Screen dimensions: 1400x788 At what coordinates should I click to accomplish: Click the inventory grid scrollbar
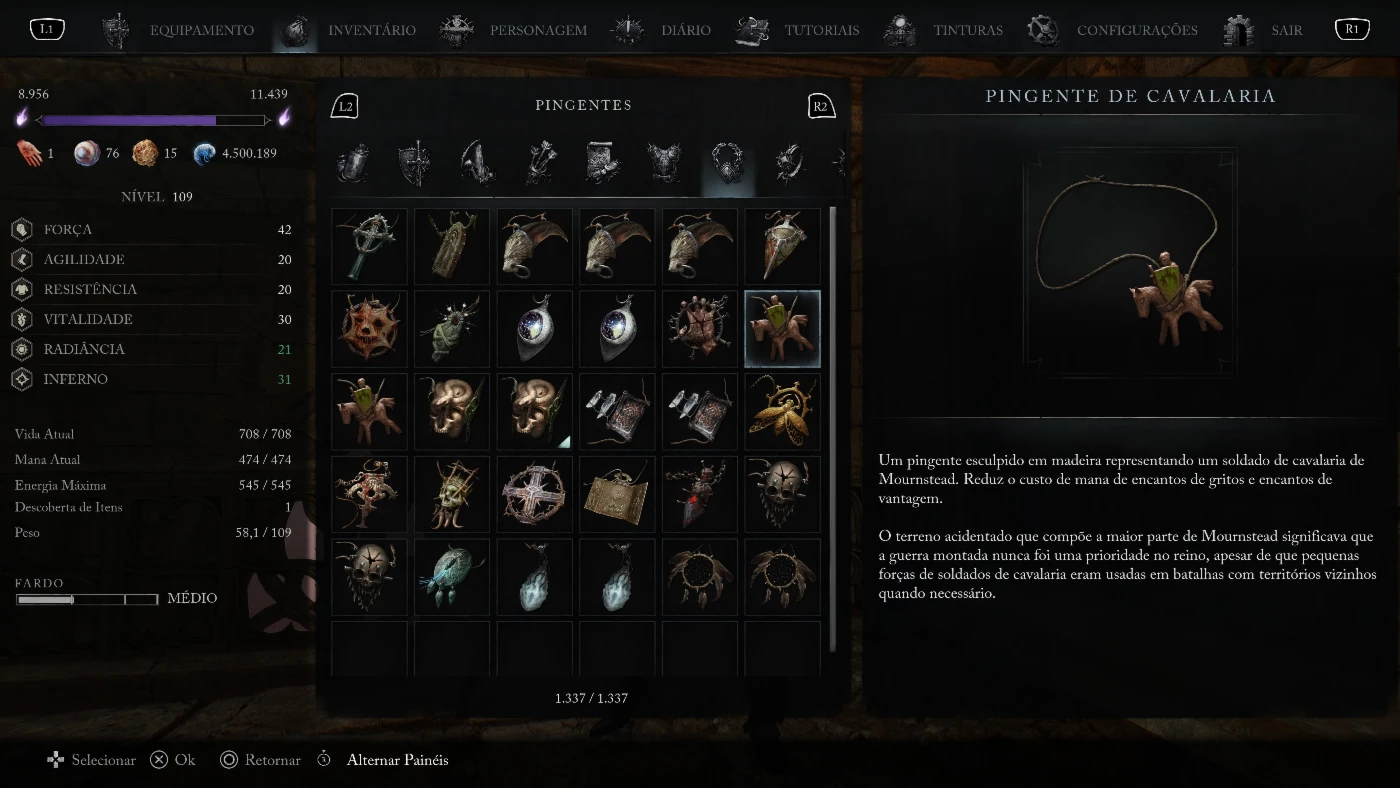pos(832,430)
